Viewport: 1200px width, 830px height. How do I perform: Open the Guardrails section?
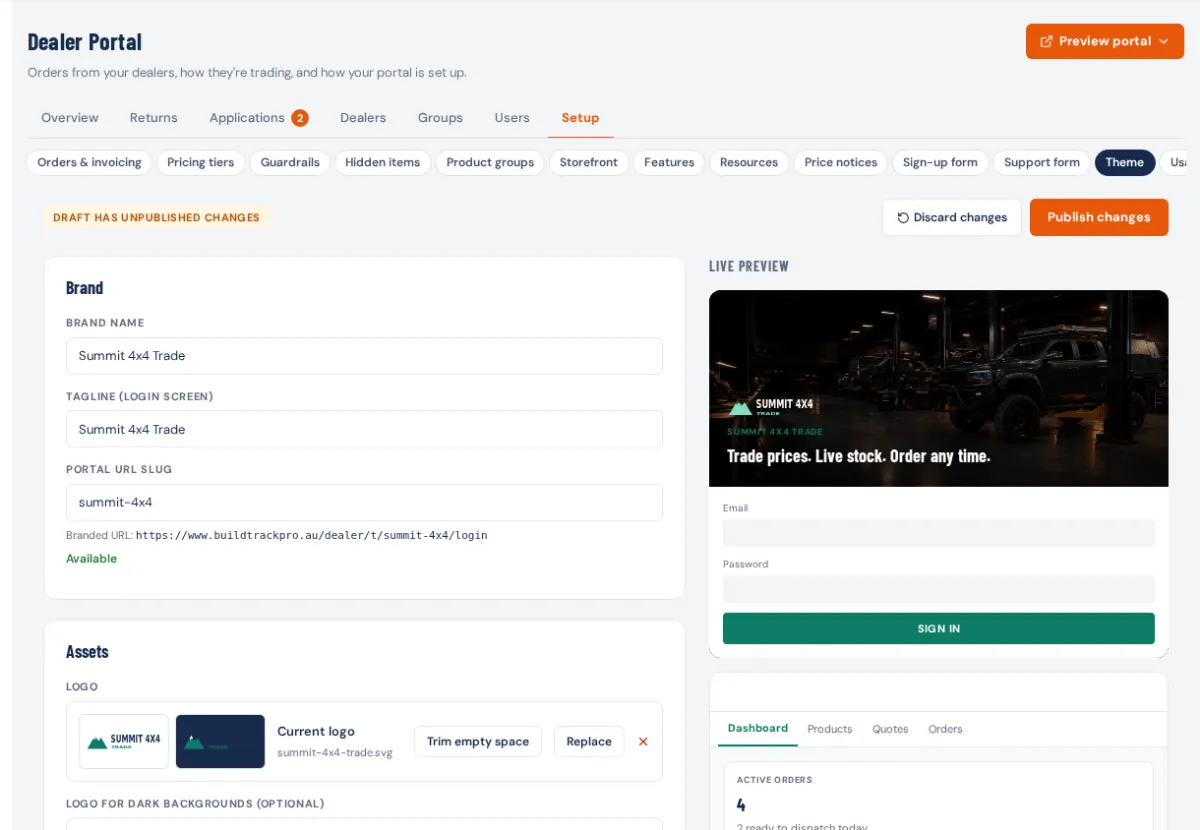pyautogui.click(x=290, y=162)
